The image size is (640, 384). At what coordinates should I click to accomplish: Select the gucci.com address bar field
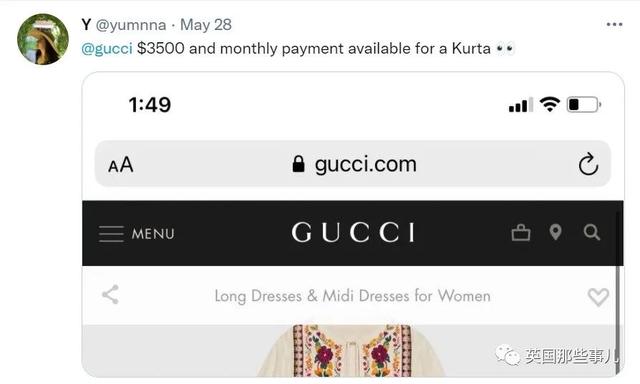click(x=353, y=164)
